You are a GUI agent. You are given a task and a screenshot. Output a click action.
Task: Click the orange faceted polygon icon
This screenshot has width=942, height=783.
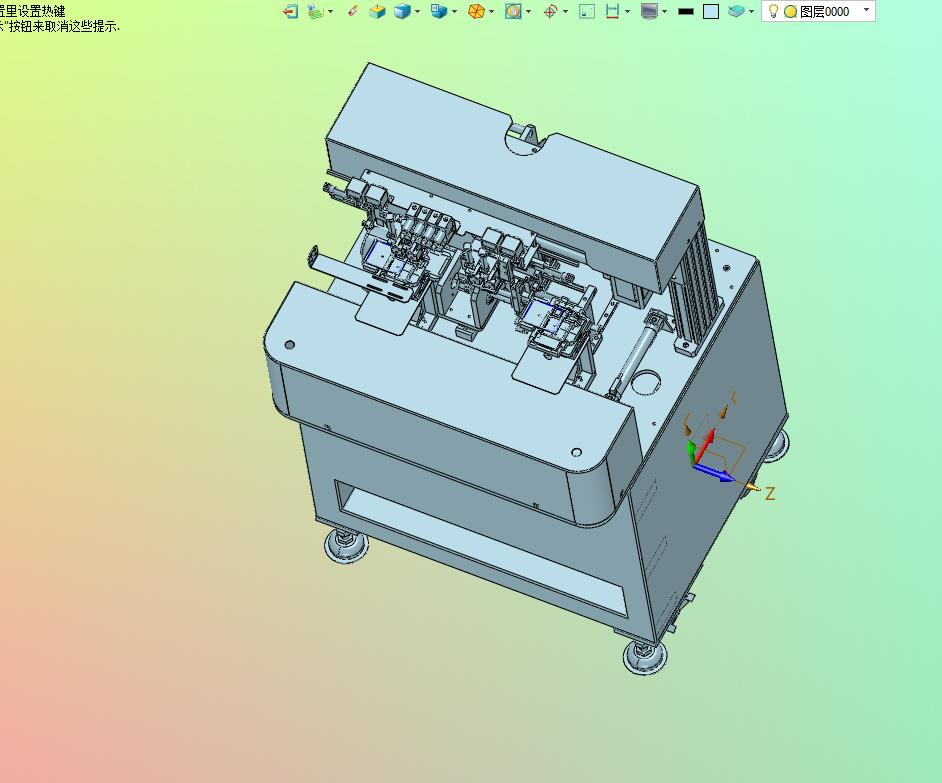[x=476, y=11]
